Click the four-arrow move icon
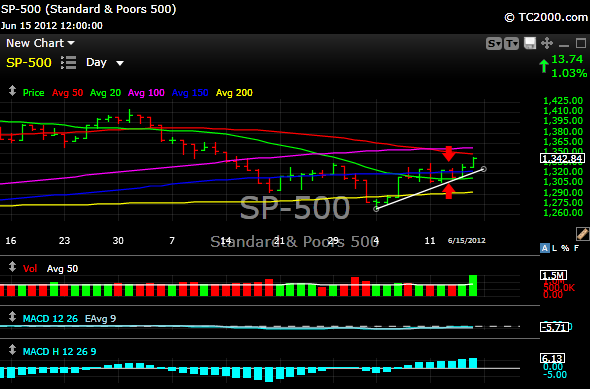The width and height of the screenshot is (590, 389). [x=547, y=43]
